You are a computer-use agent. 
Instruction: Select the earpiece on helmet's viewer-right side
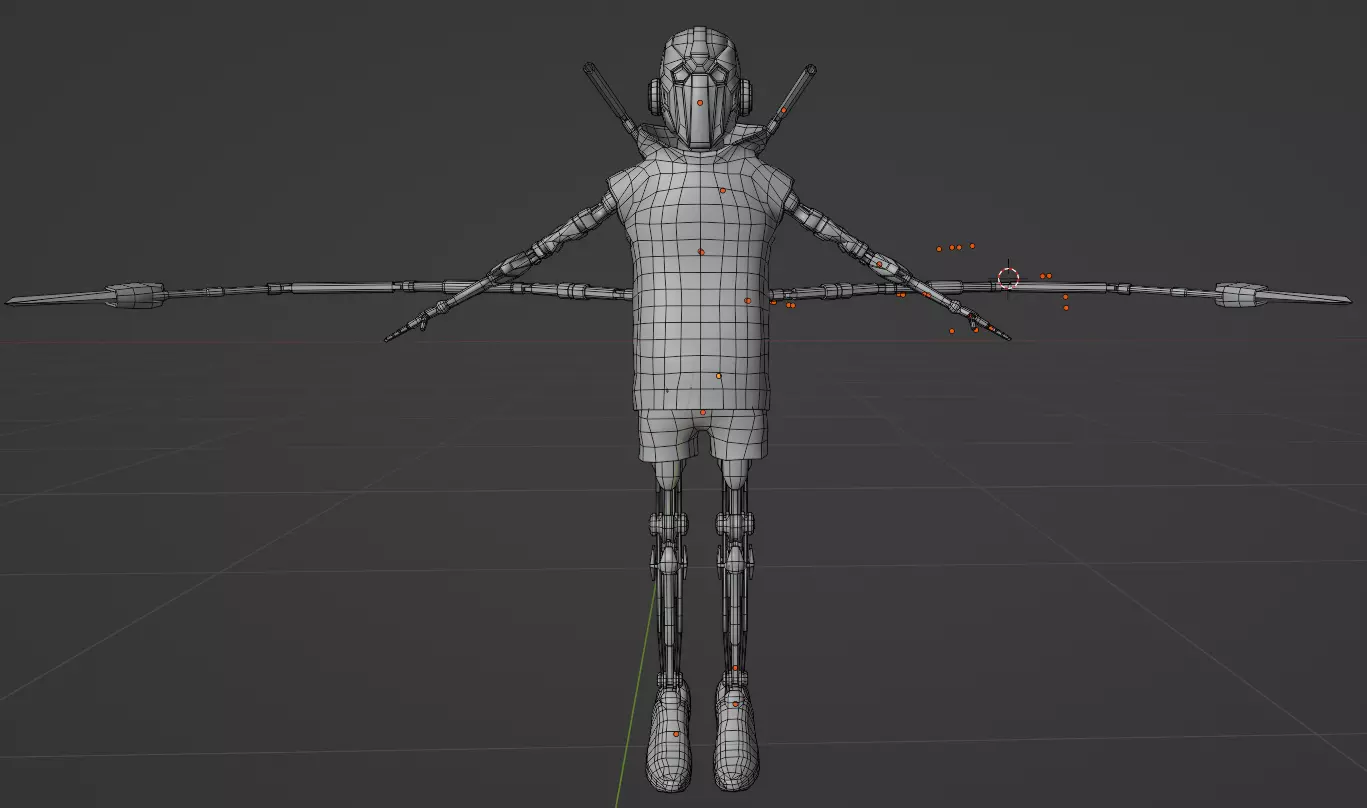coord(745,96)
